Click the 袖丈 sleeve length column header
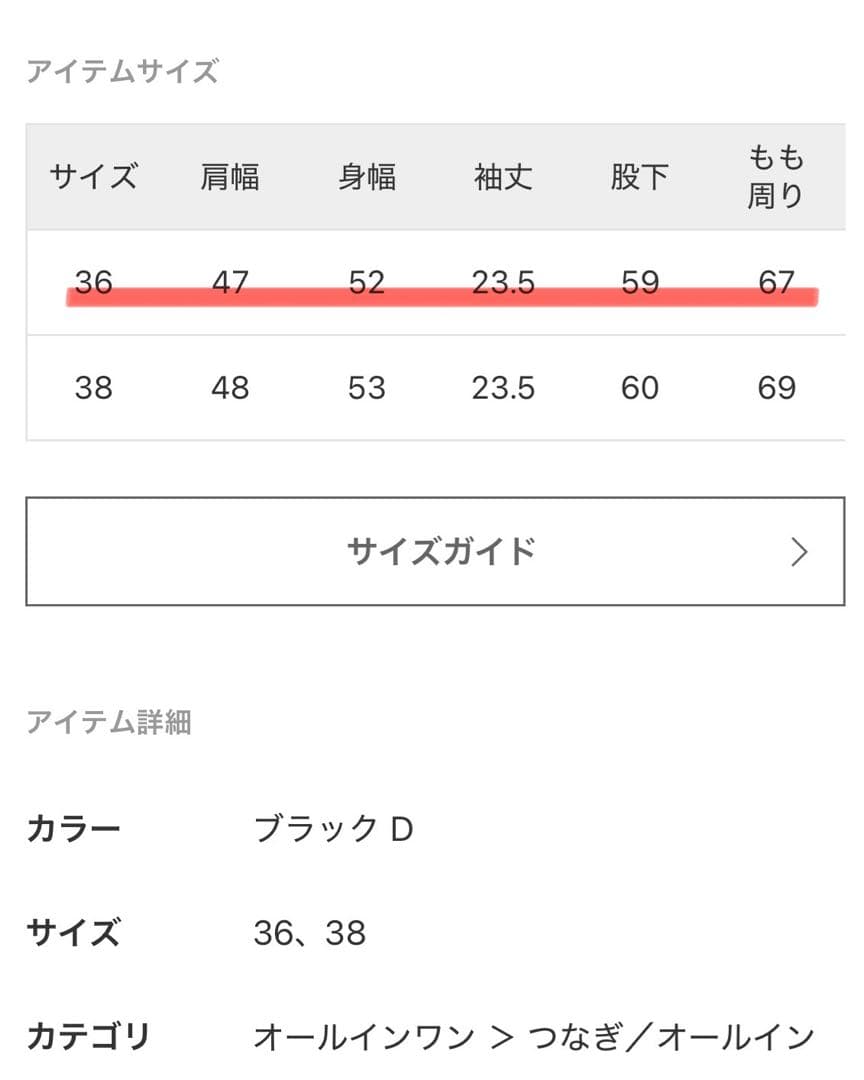Image resolution: width=864 pixels, height=1080 pixels. (x=503, y=177)
